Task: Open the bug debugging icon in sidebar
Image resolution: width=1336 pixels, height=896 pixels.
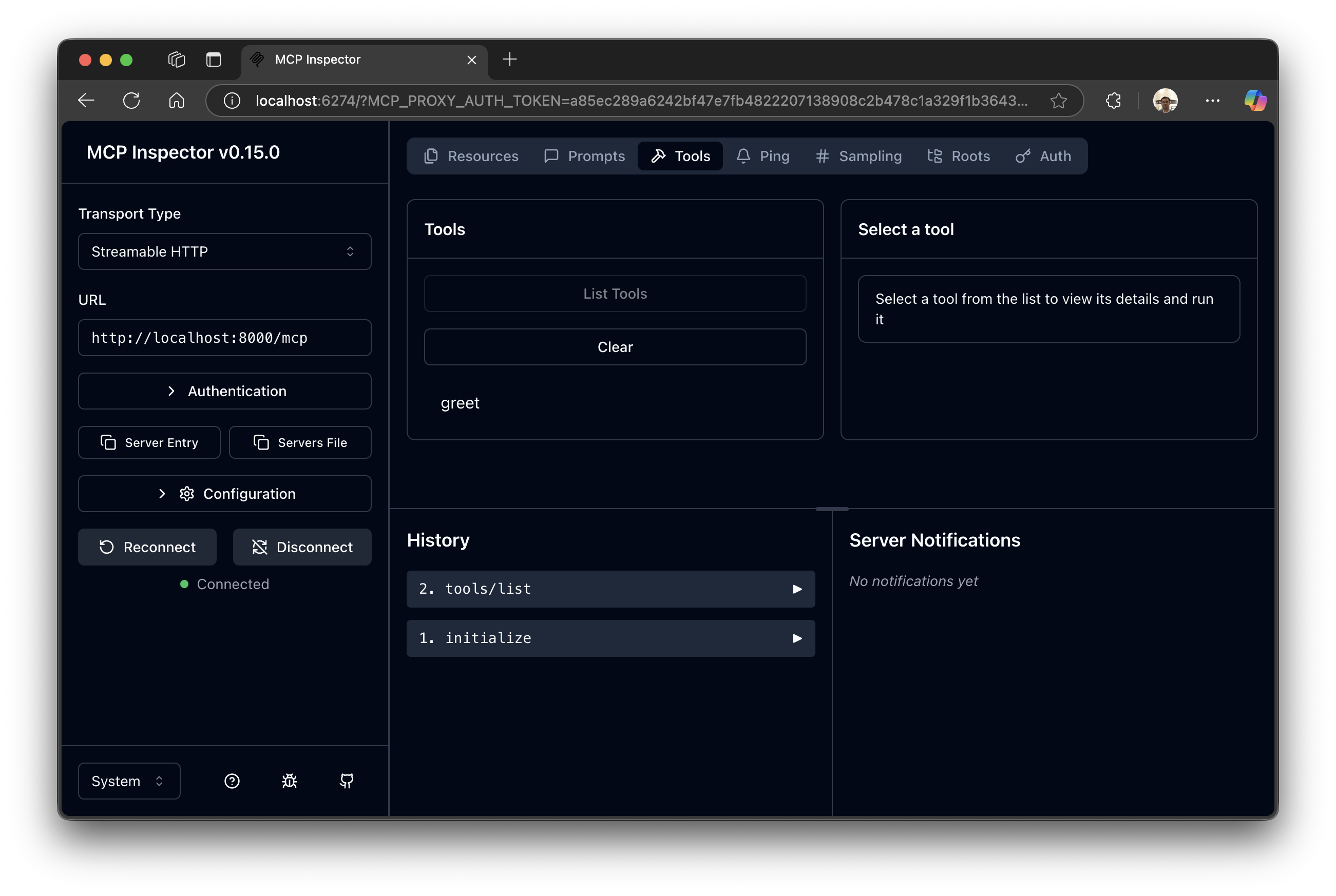Action: [x=290, y=781]
